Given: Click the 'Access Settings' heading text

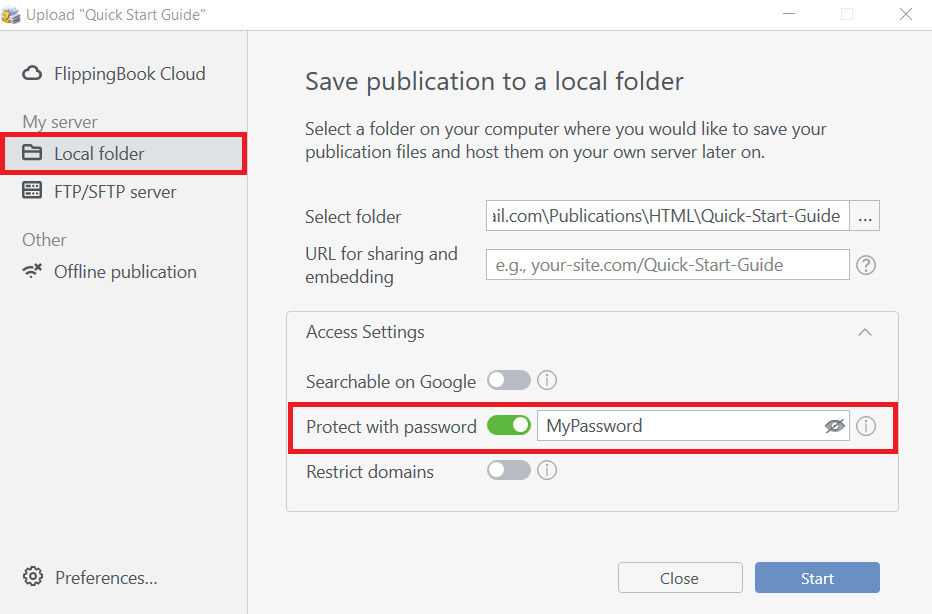Looking at the screenshot, I should [x=365, y=332].
